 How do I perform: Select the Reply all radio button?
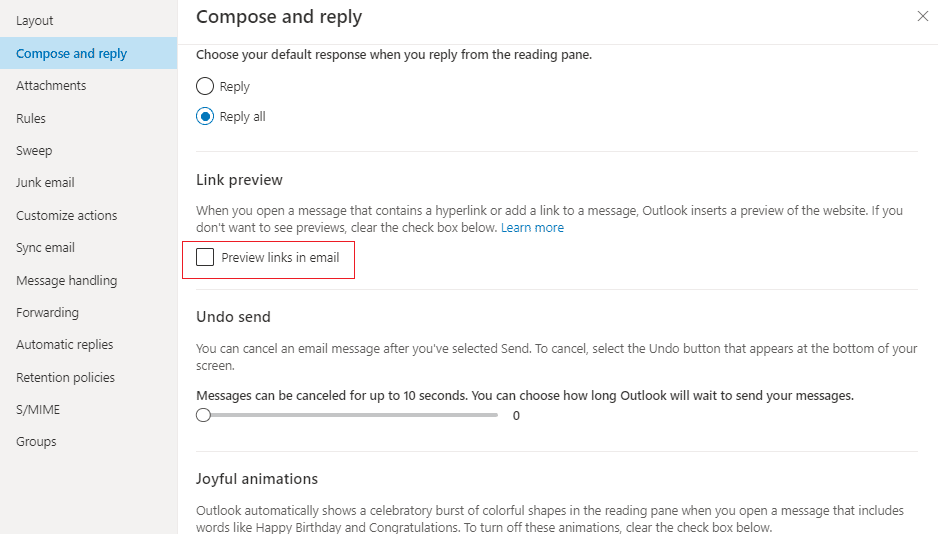click(x=205, y=117)
